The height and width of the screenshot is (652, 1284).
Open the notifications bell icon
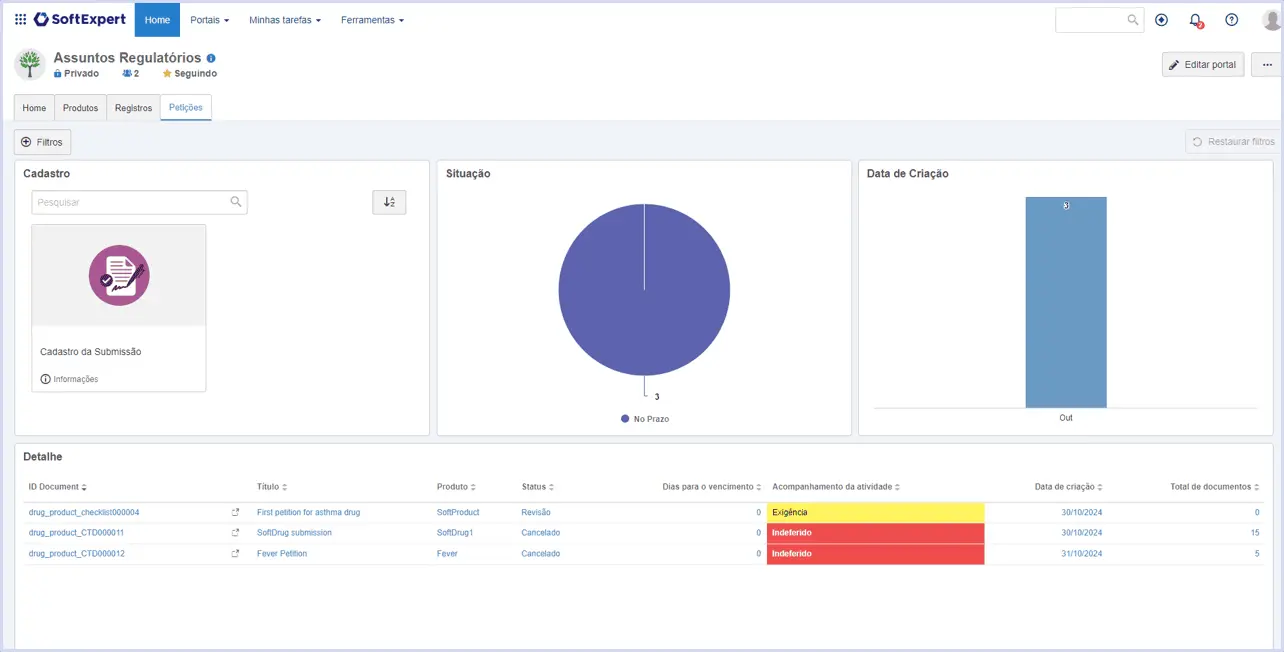[1195, 20]
